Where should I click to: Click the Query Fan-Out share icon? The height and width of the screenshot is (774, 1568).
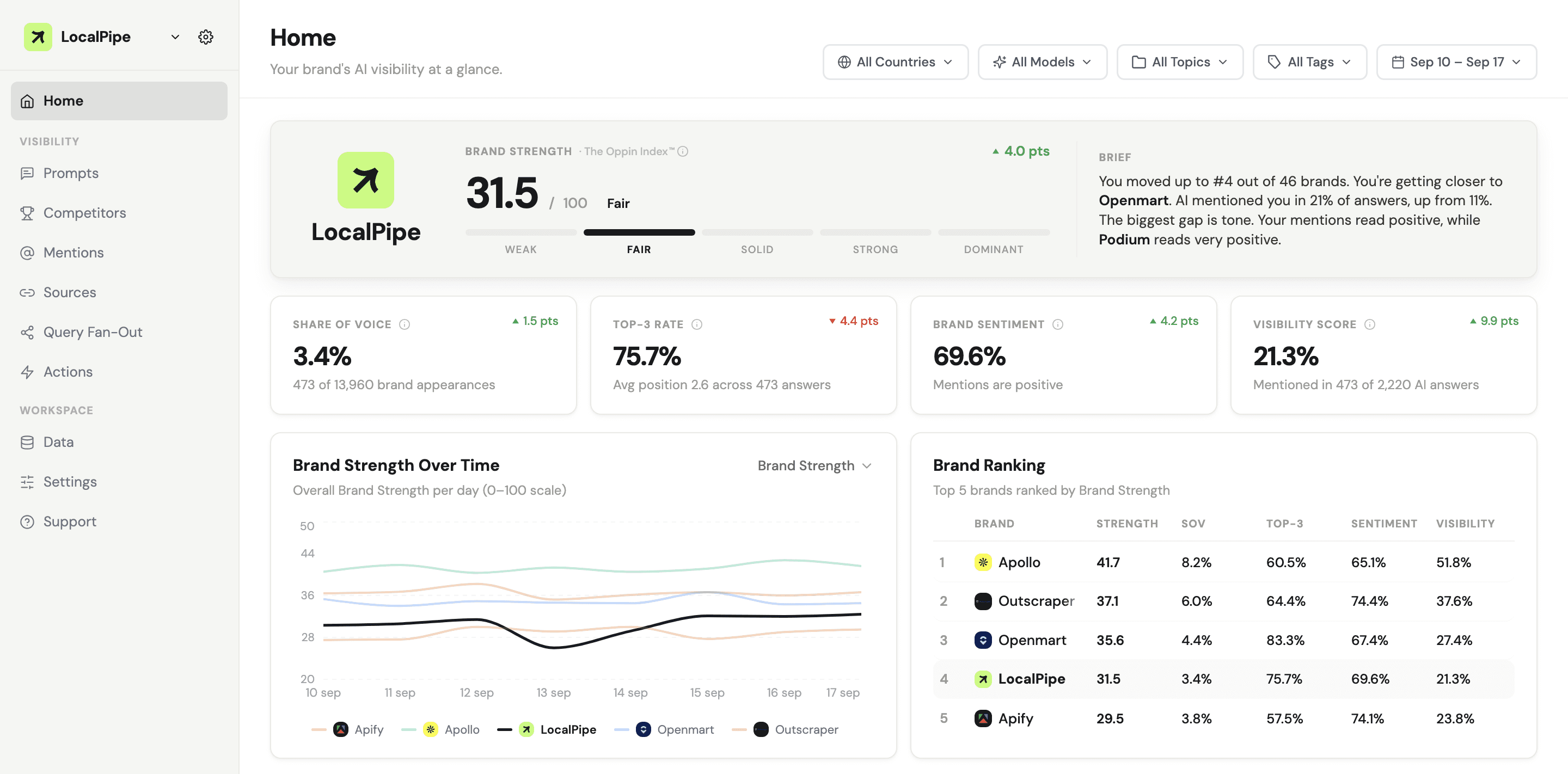[x=27, y=332]
